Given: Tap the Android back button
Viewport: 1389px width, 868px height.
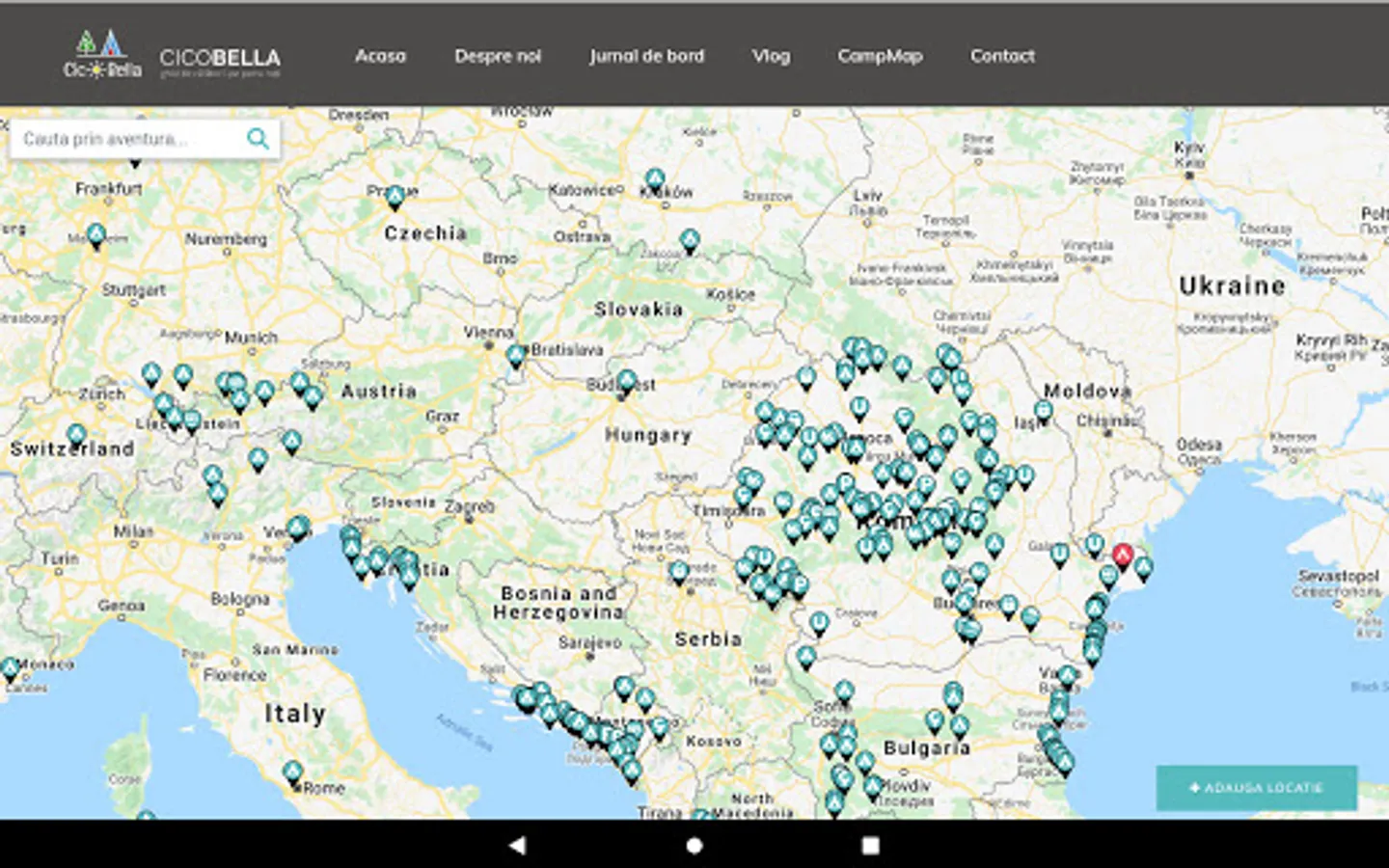Looking at the screenshot, I should [518, 845].
